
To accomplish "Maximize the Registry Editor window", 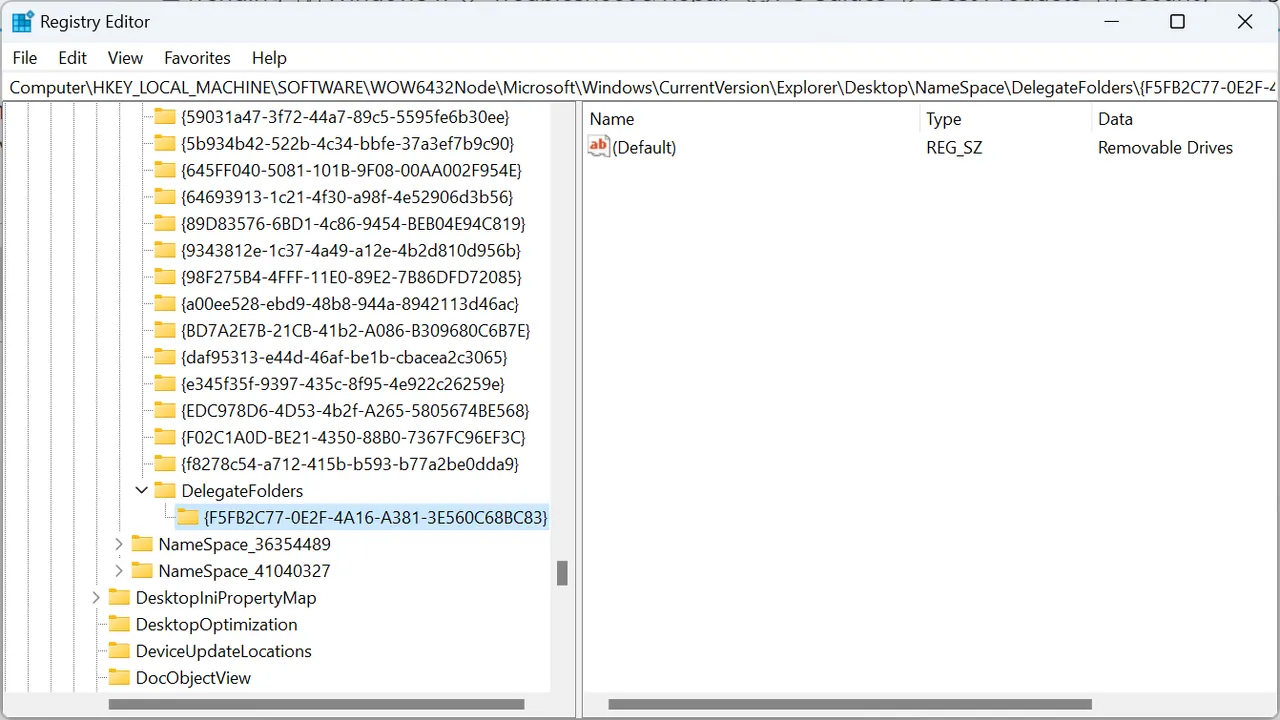I will click(1177, 22).
